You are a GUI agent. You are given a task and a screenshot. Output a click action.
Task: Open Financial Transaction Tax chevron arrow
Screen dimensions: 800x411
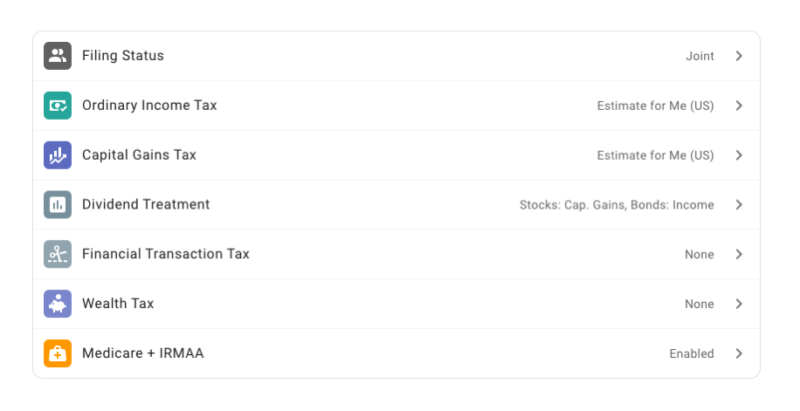click(x=739, y=254)
